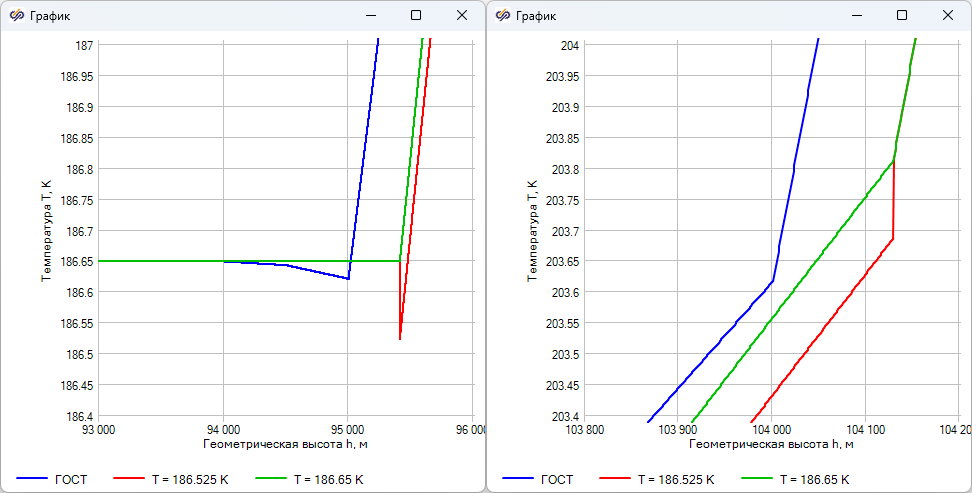Click the green line swatch in left legend
Viewport: 972px width, 493px height.
[271, 480]
